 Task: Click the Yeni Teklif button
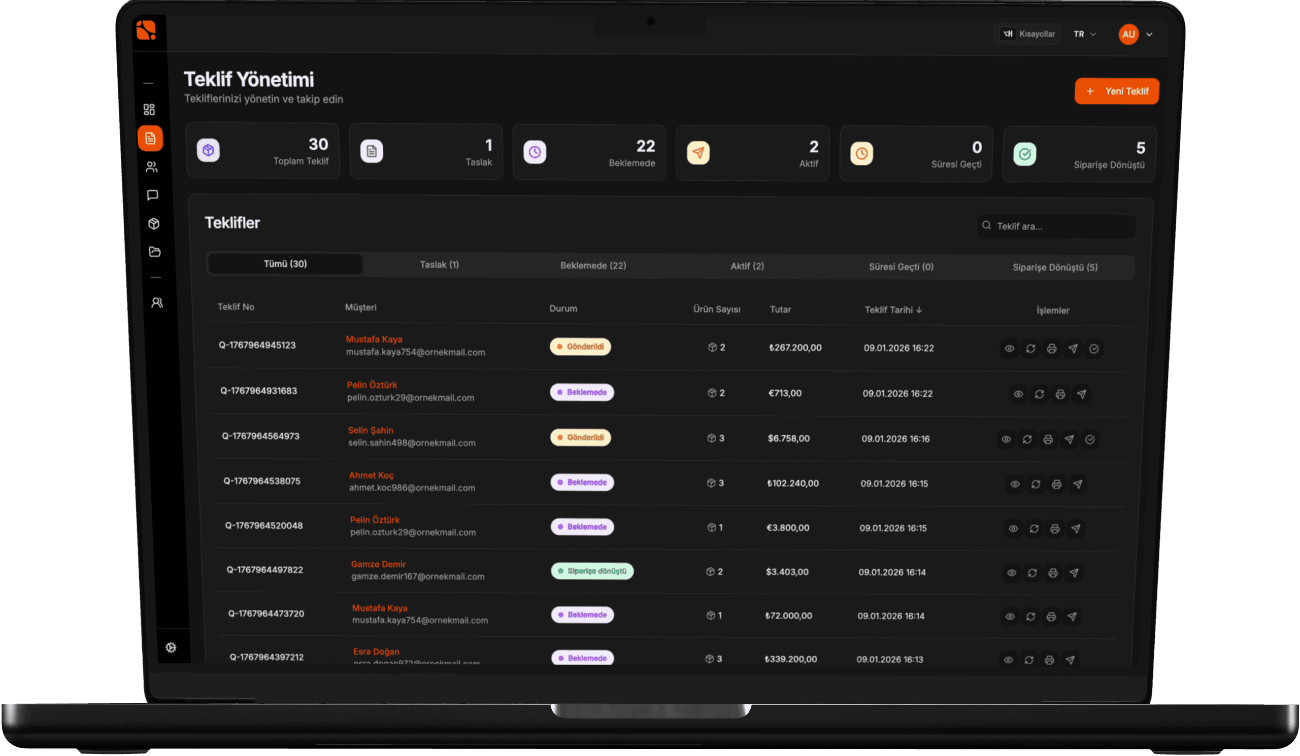[x=1117, y=91]
